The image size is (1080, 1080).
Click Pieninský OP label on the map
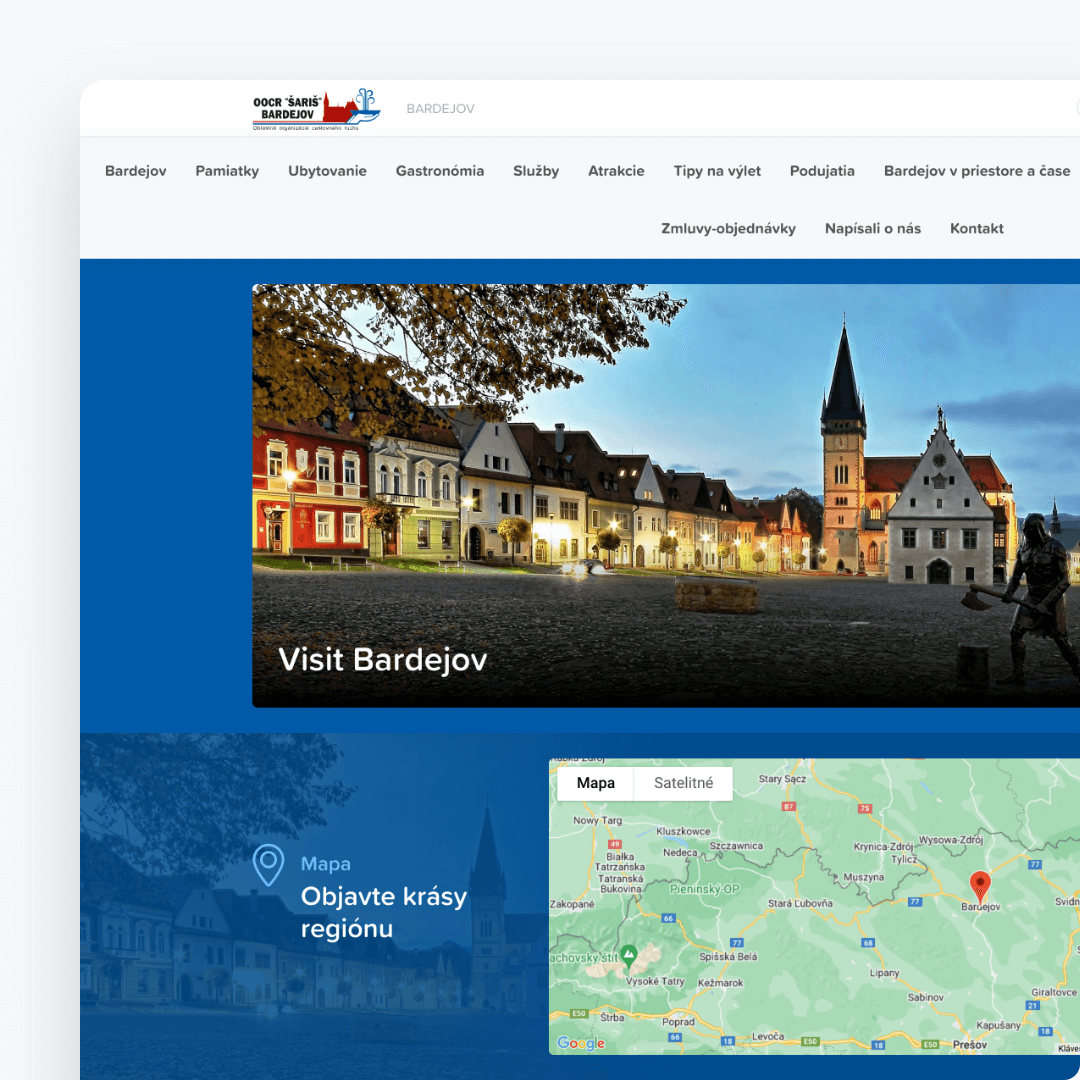tap(705, 889)
